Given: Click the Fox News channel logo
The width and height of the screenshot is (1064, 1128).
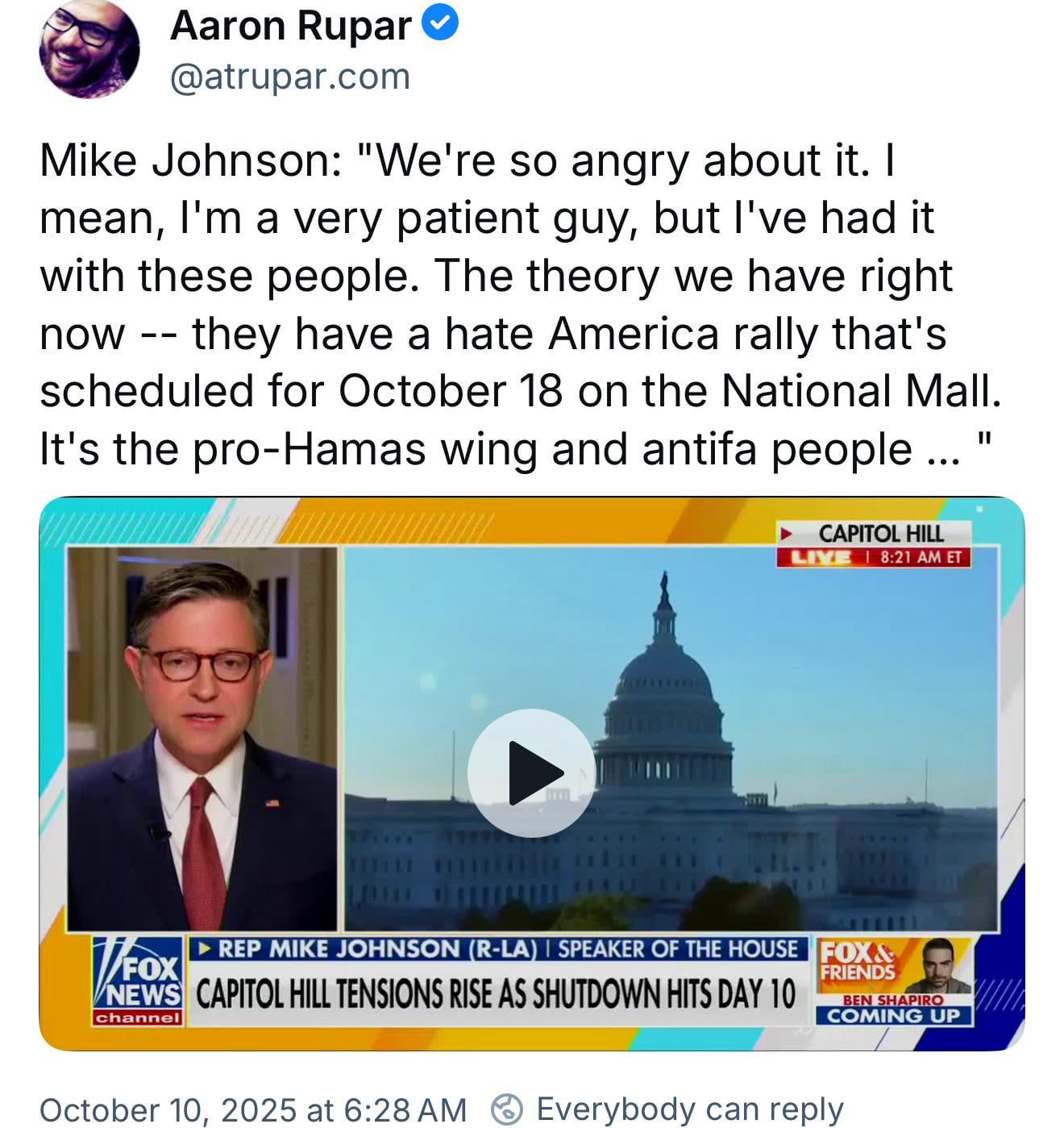Looking at the screenshot, I should (x=138, y=981).
